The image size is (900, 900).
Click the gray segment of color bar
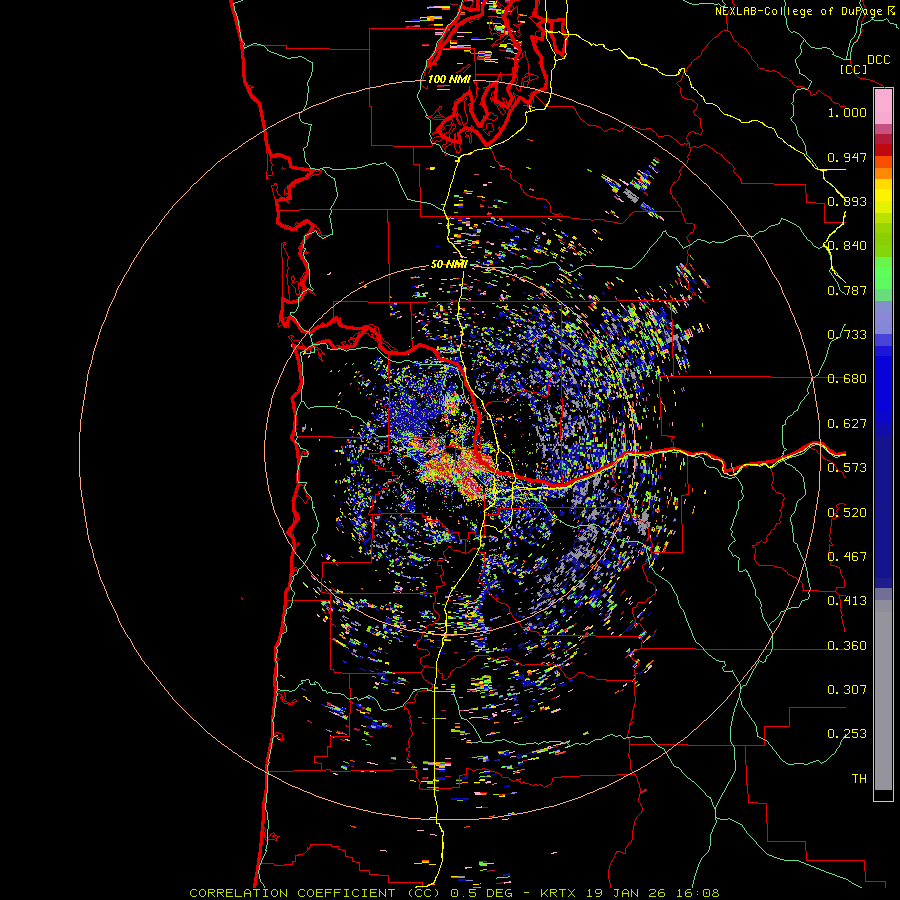point(883,695)
